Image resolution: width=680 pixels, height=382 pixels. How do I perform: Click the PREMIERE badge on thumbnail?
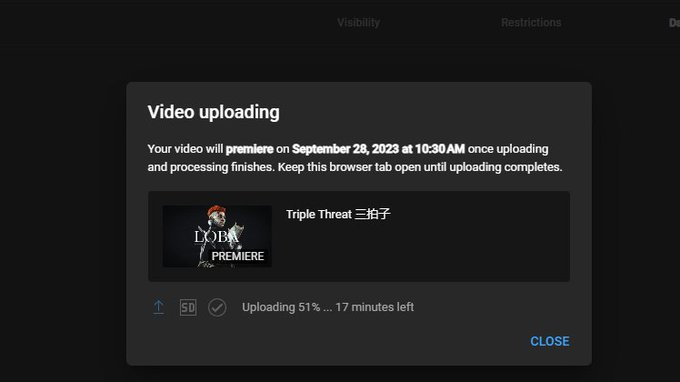click(238, 256)
